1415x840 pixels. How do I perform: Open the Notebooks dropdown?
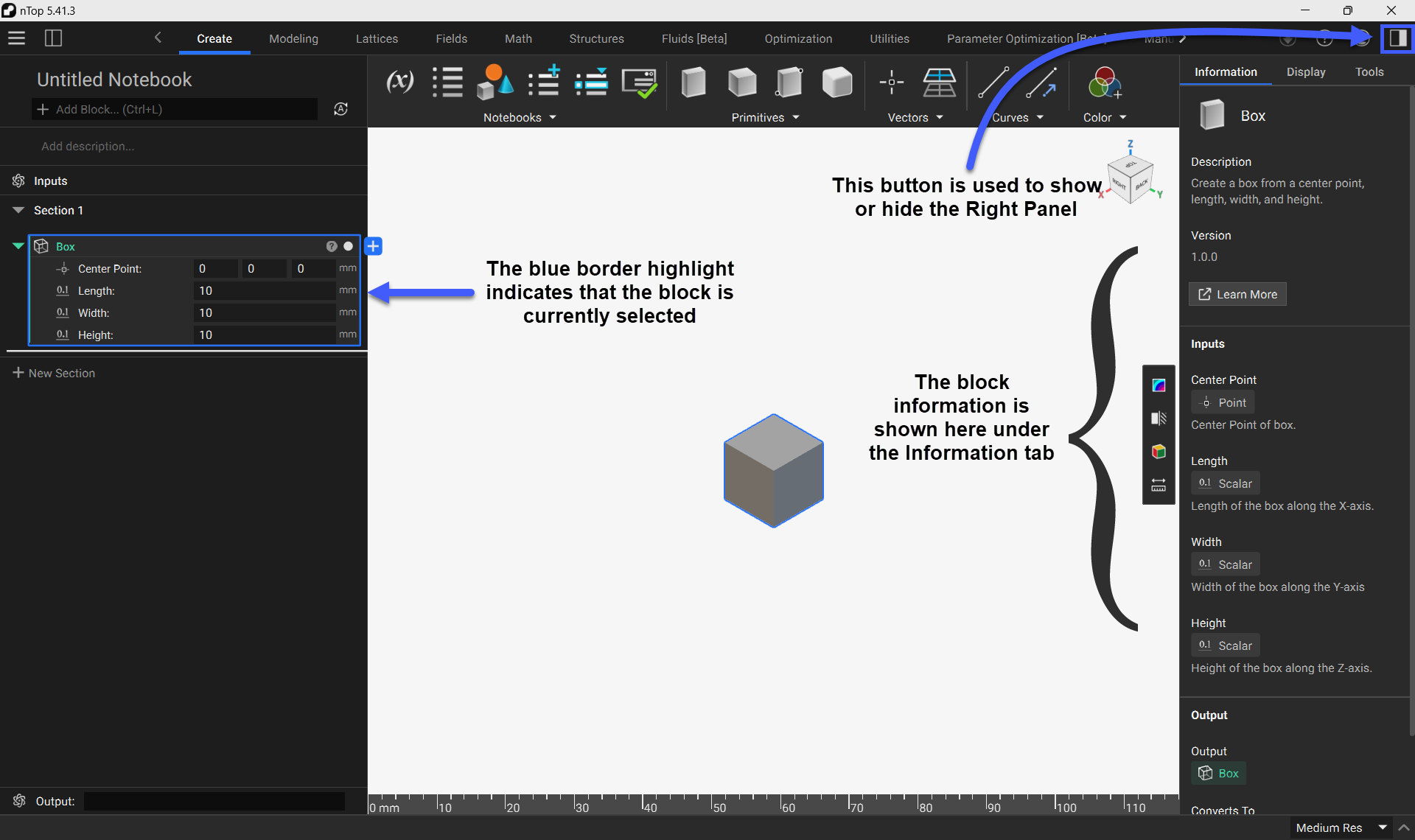[520, 117]
